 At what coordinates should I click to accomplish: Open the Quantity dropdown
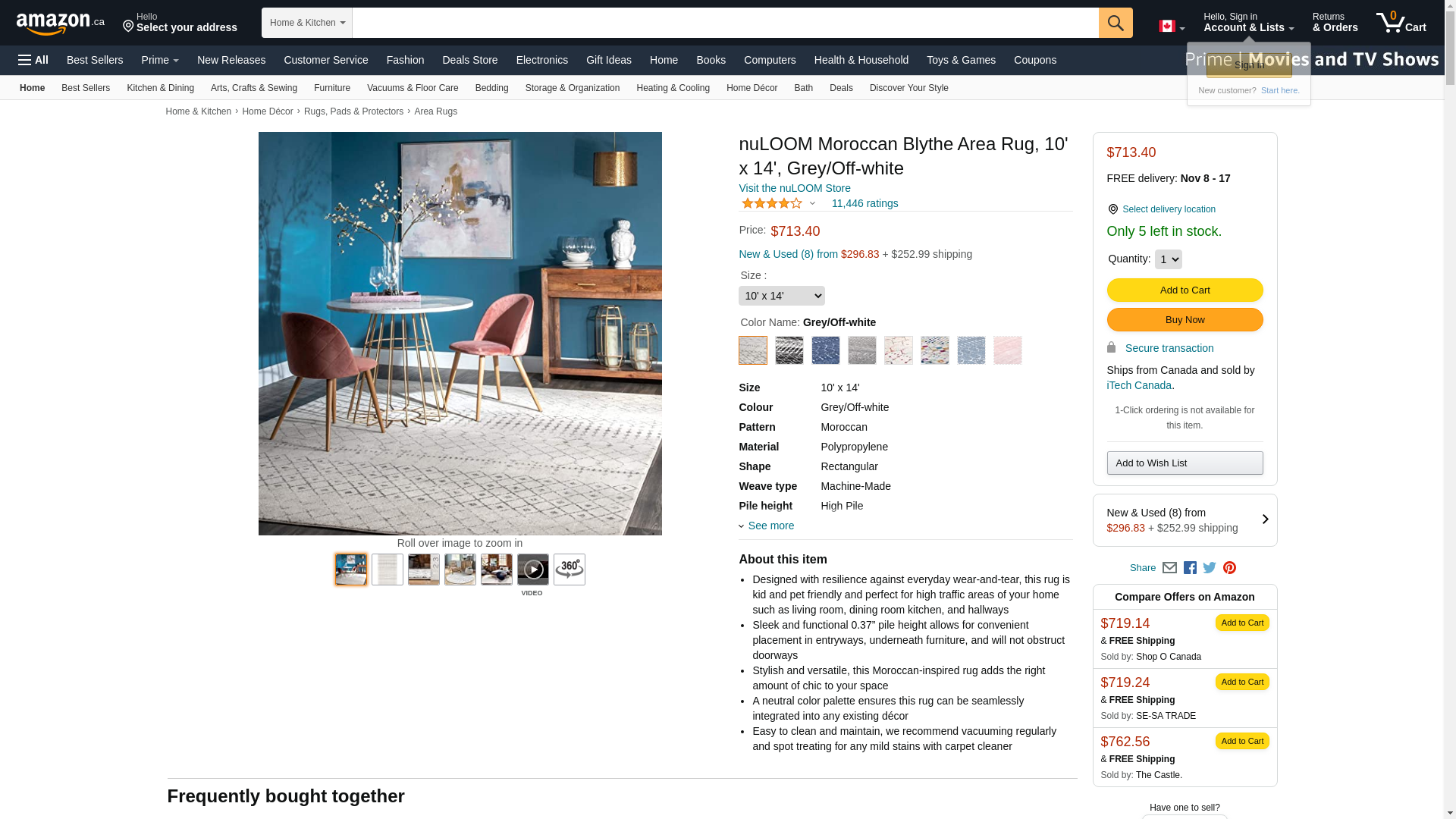tap(1169, 259)
